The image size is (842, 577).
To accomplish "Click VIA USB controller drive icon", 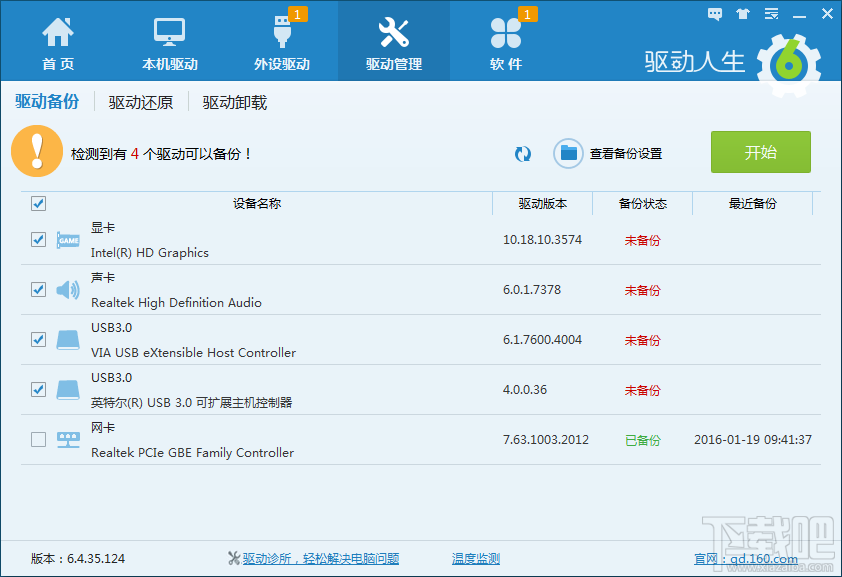I will 68,340.
